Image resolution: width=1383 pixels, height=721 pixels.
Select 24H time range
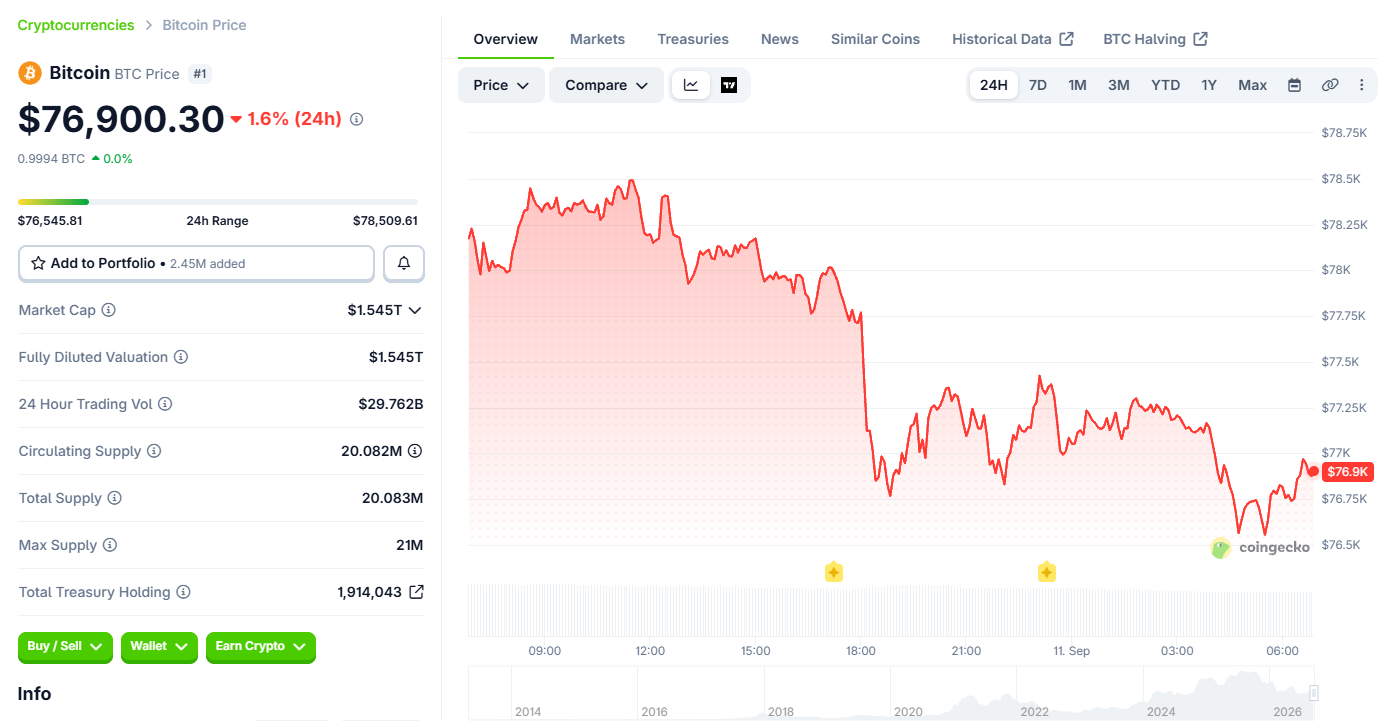(x=994, y=85)
